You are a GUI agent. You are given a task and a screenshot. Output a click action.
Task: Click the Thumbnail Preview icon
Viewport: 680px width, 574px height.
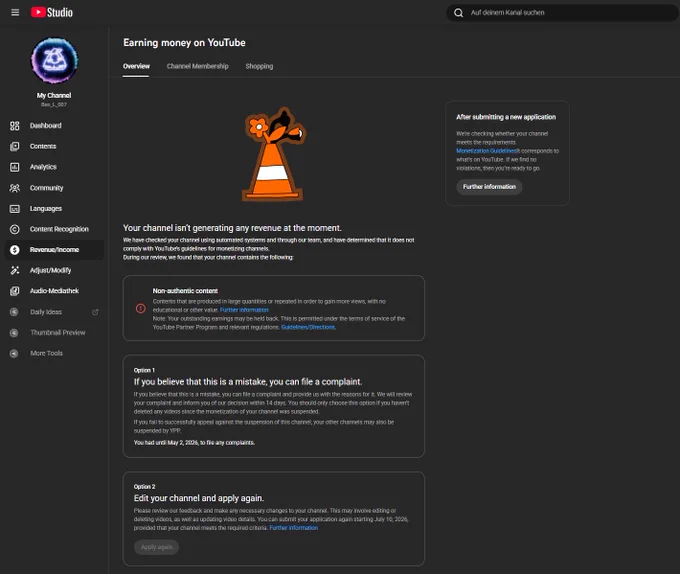coord(14,333)
